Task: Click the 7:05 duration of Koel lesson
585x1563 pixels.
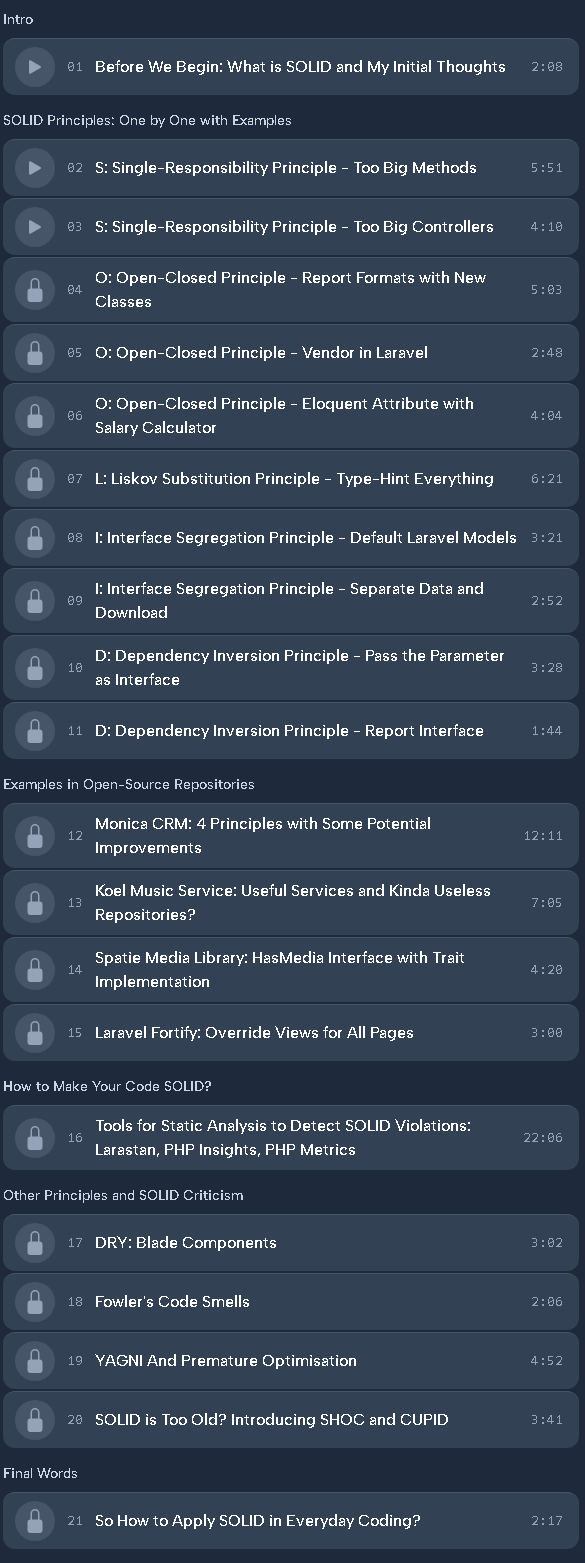Action: 547,903
